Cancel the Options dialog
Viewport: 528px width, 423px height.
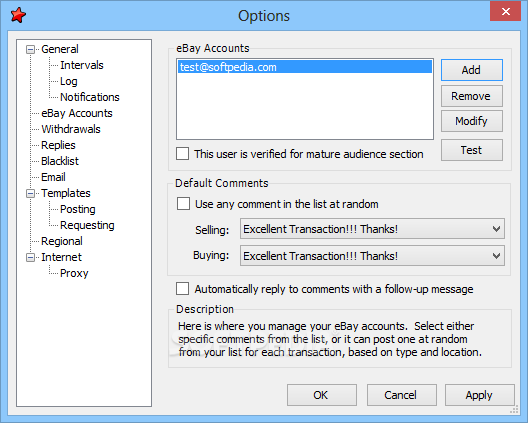401,395
